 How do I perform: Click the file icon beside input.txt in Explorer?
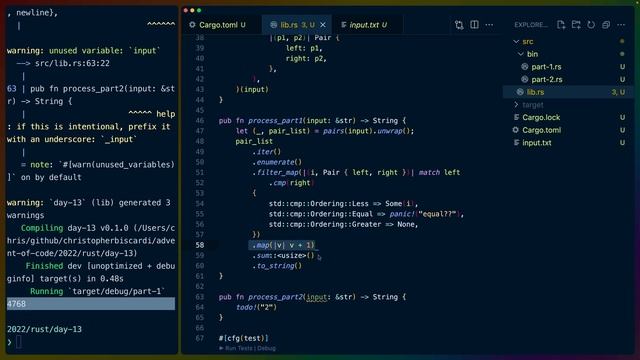pyautogui.click(x=516, y=143)
